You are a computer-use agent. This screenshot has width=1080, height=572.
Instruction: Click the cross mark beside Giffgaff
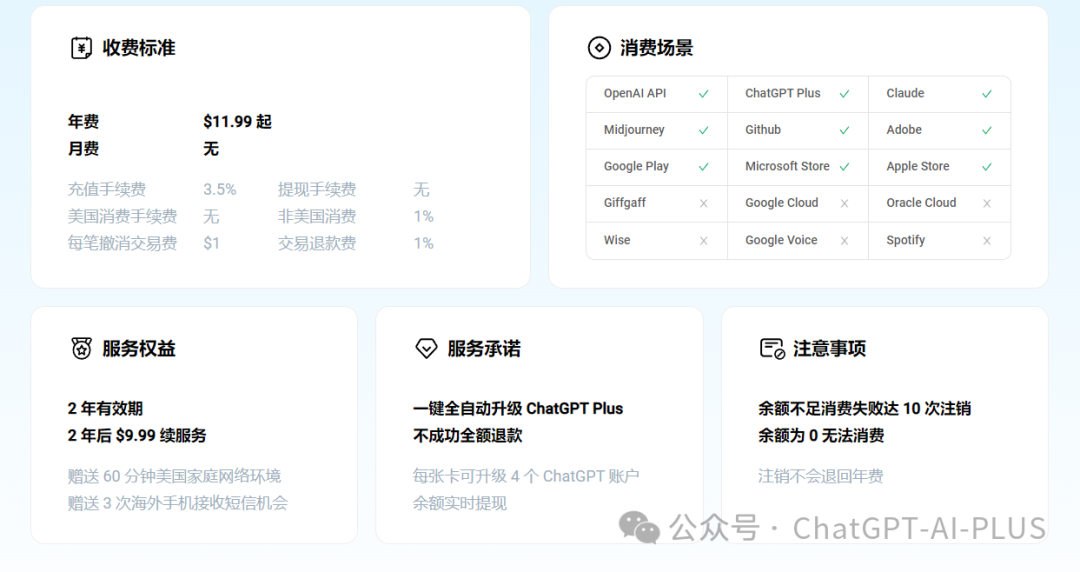(703, 203)
